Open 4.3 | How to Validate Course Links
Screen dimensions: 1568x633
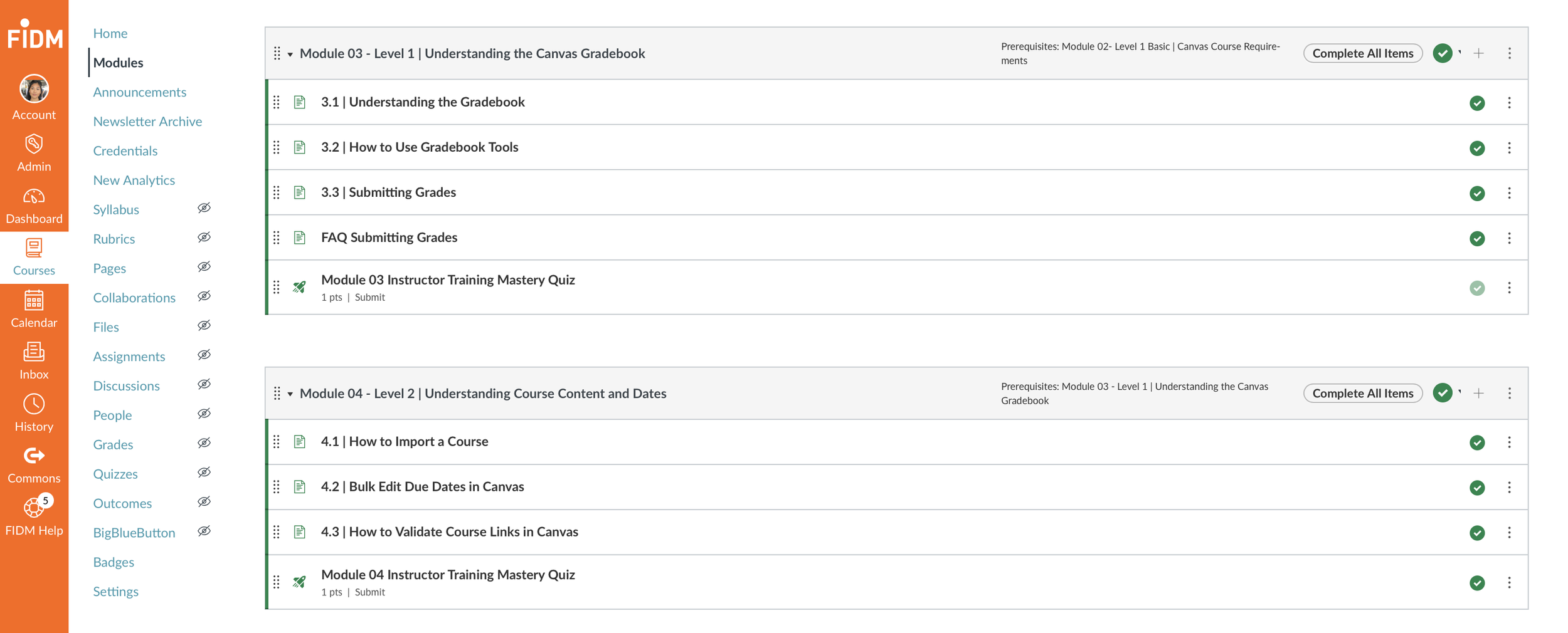(449, 531)
